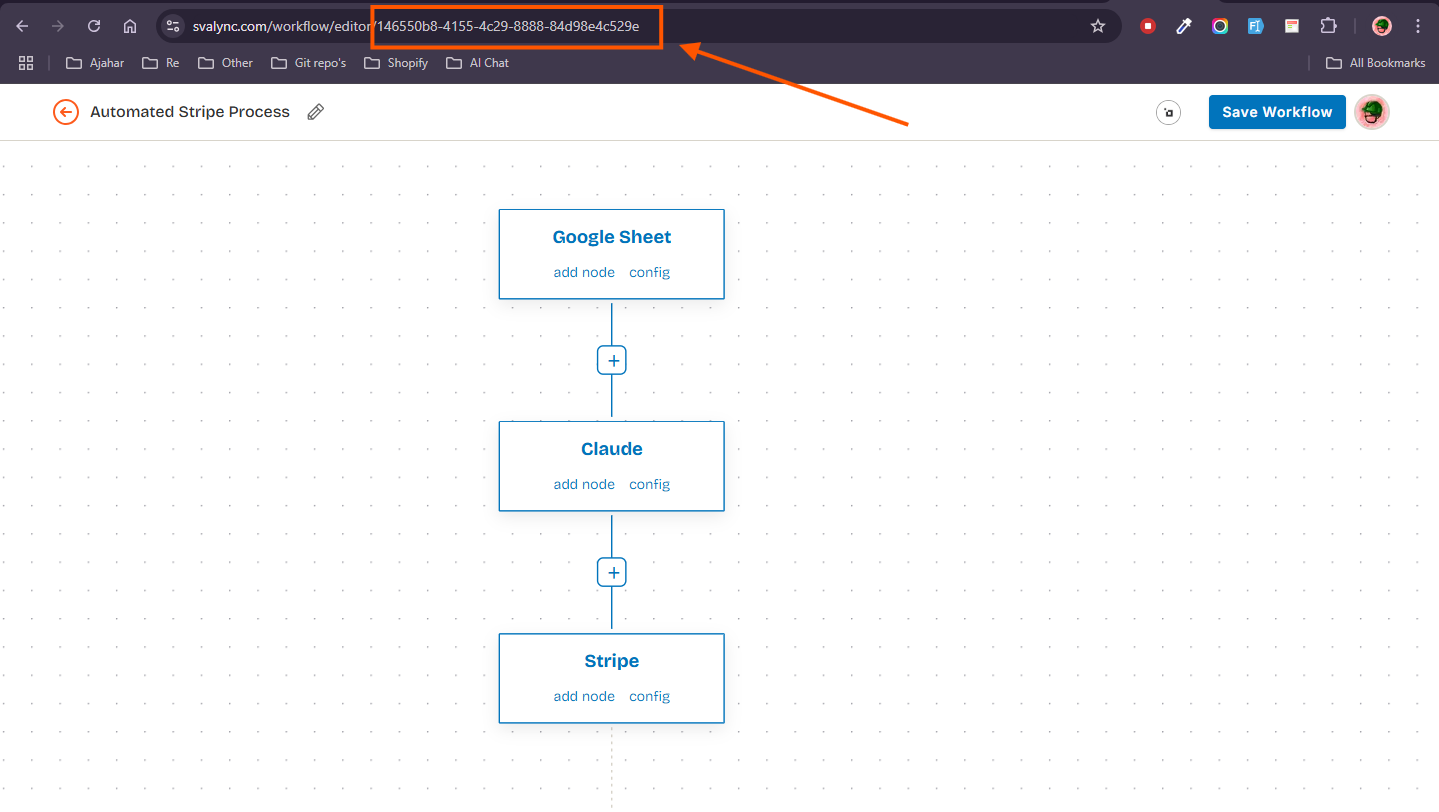Open the Git repo's bookmark folder
Screen dimensions: 1439x812
[x=308, y=63]
